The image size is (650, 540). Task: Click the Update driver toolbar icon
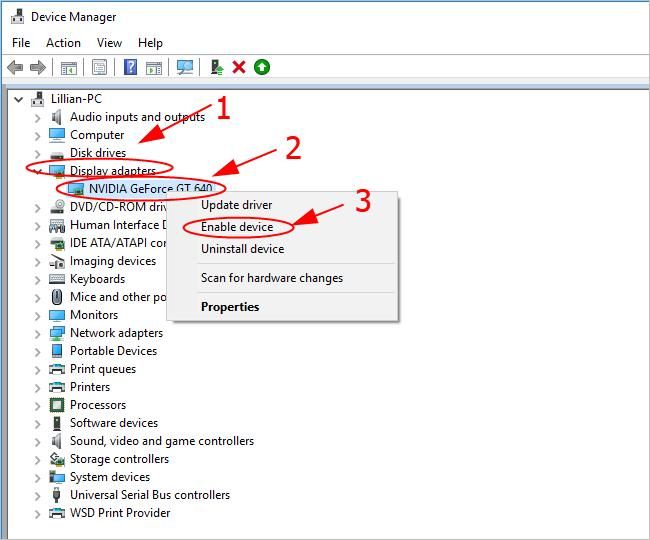coord(215,67)
